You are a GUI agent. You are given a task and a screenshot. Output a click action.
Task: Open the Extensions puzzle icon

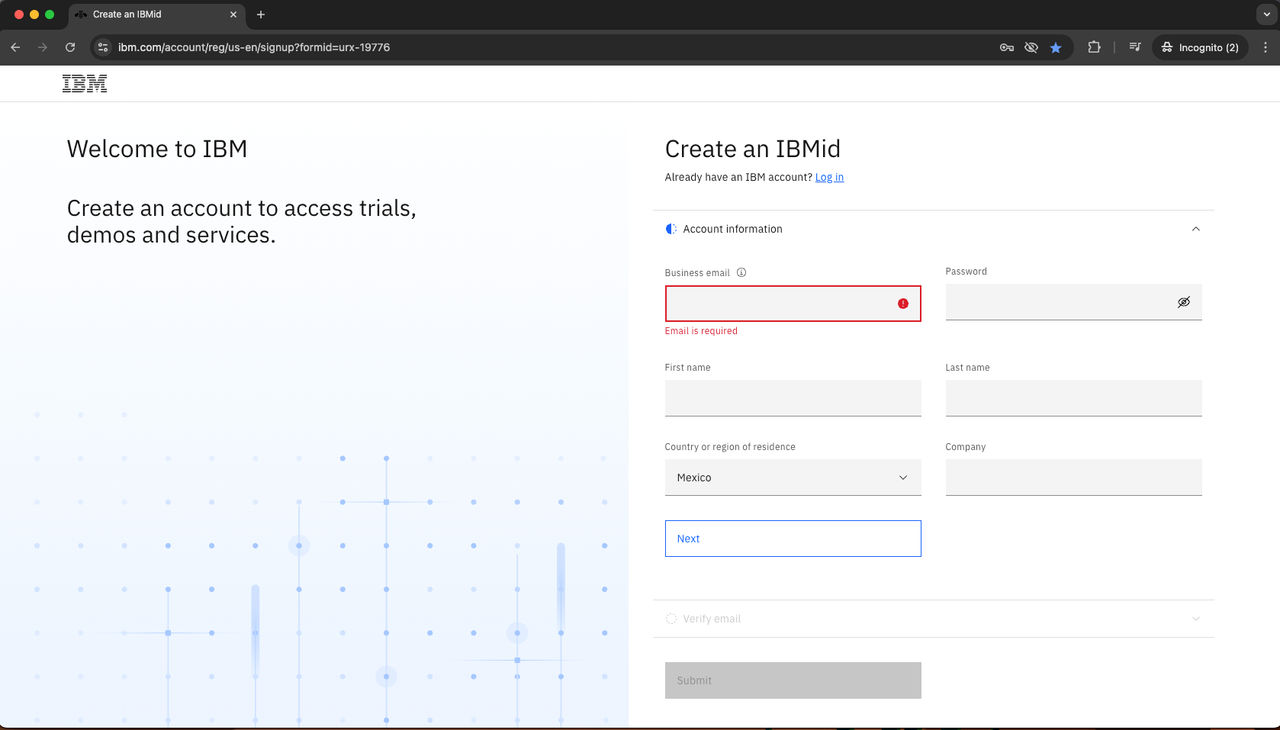click(1094, 47)
